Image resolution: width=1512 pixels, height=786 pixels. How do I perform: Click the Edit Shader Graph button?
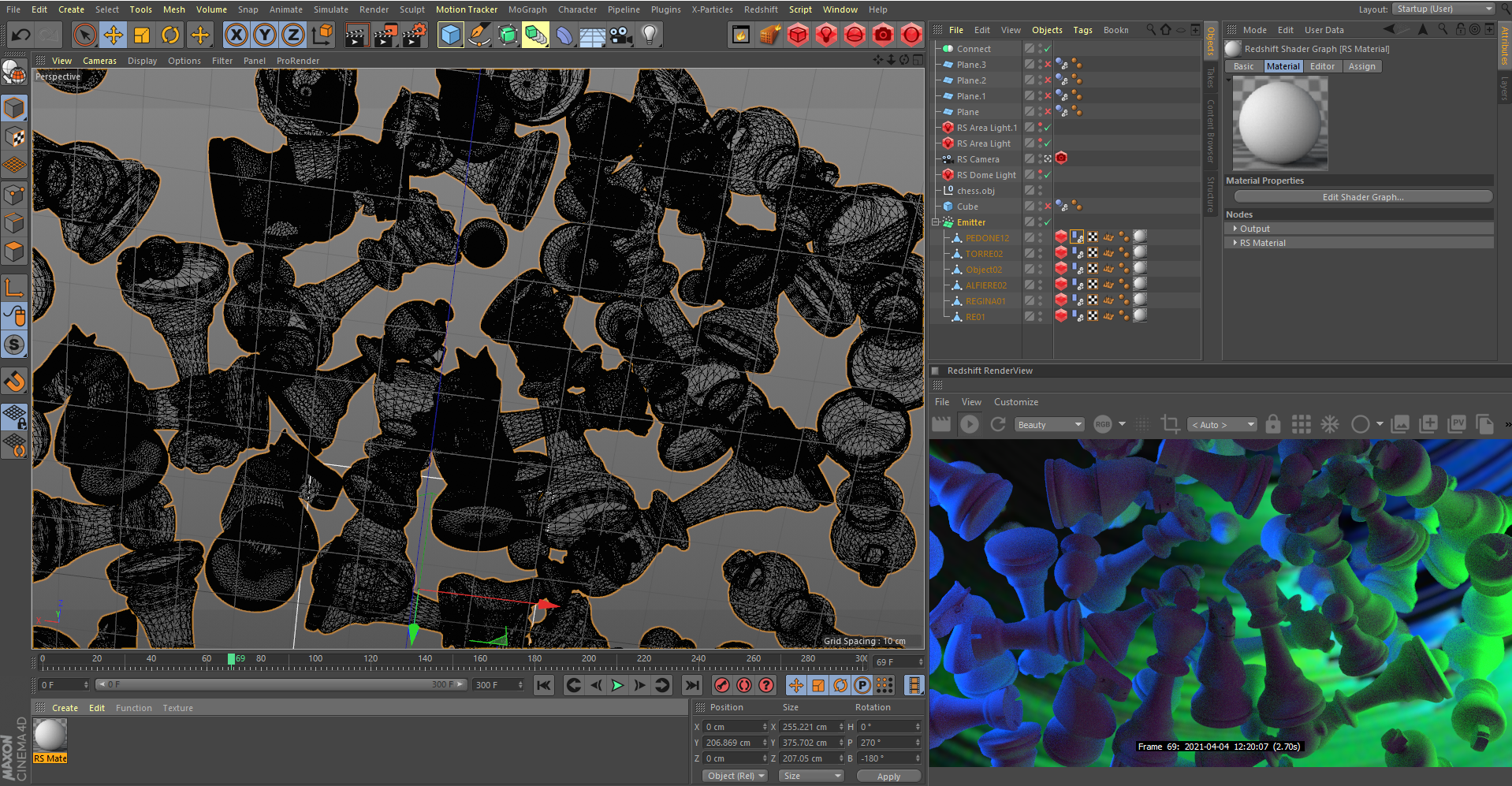click(x=1362, y=197)
